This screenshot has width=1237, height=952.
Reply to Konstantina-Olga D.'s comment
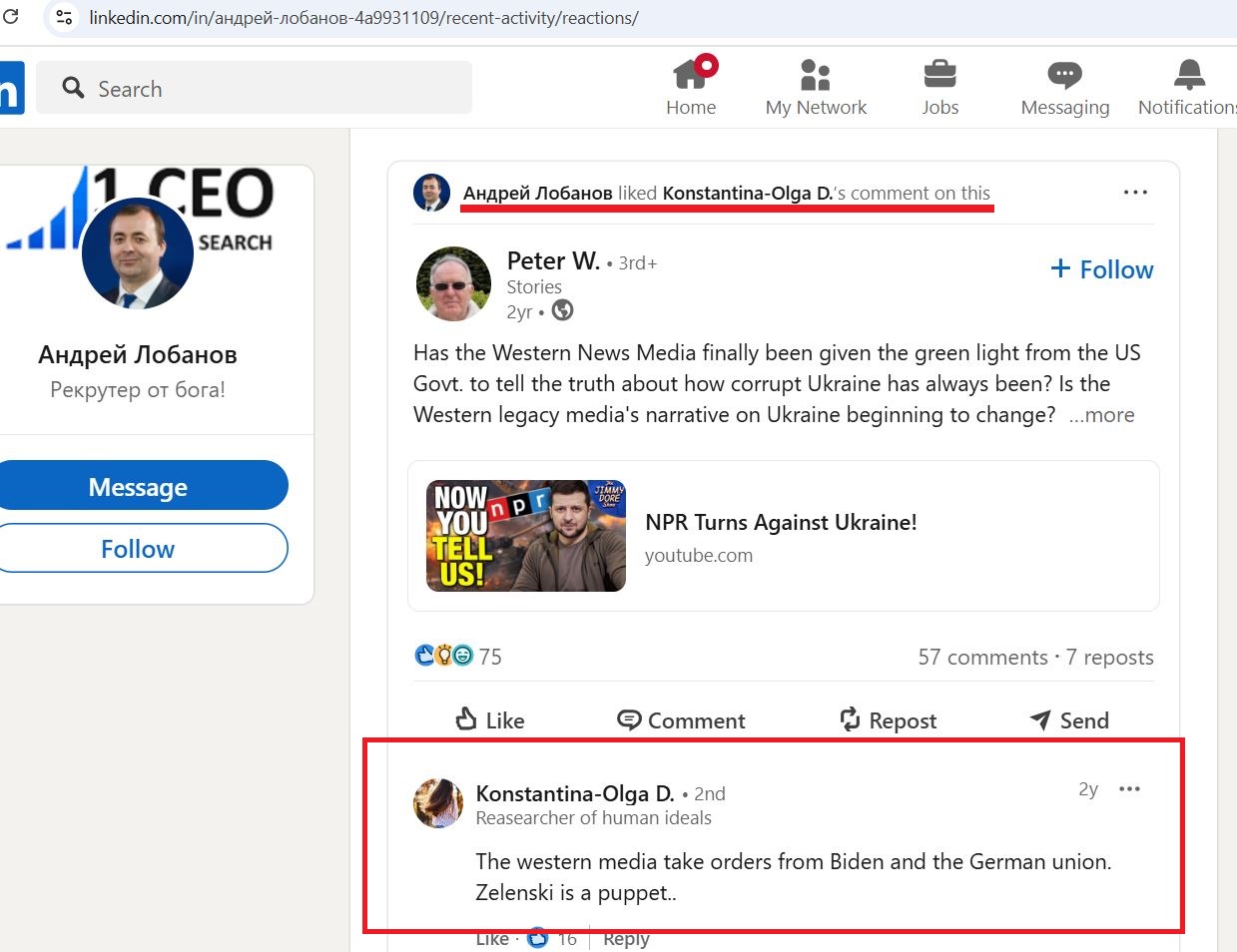626,939
